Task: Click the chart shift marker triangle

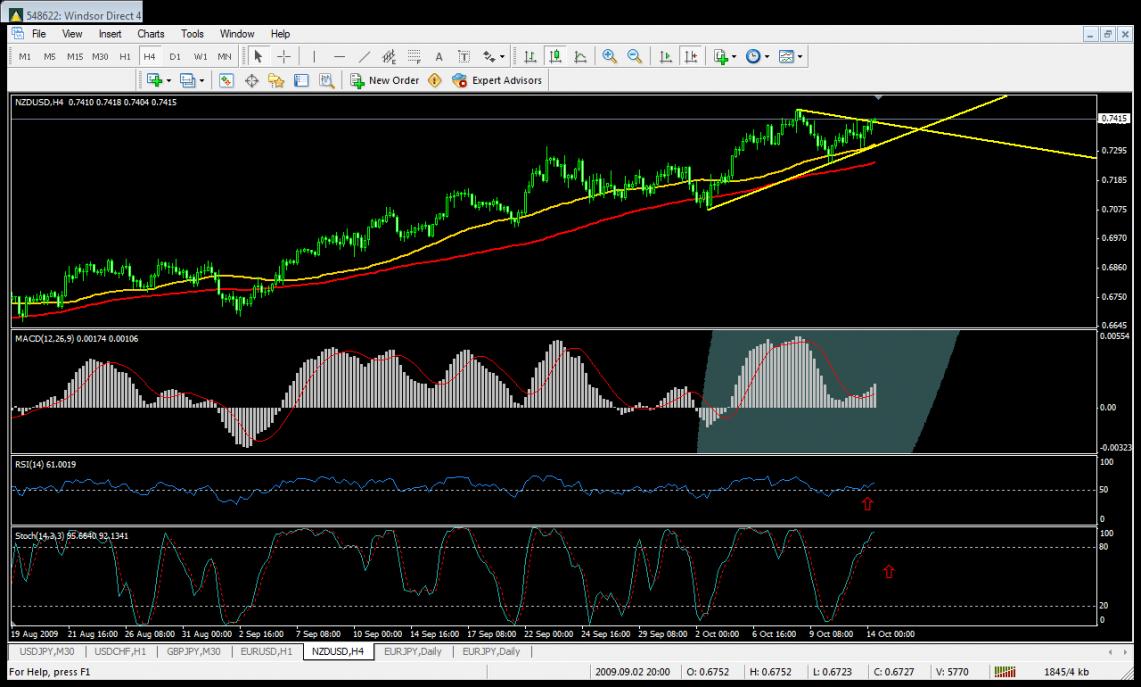Action: pyautogui.click(x=877, y=98)
